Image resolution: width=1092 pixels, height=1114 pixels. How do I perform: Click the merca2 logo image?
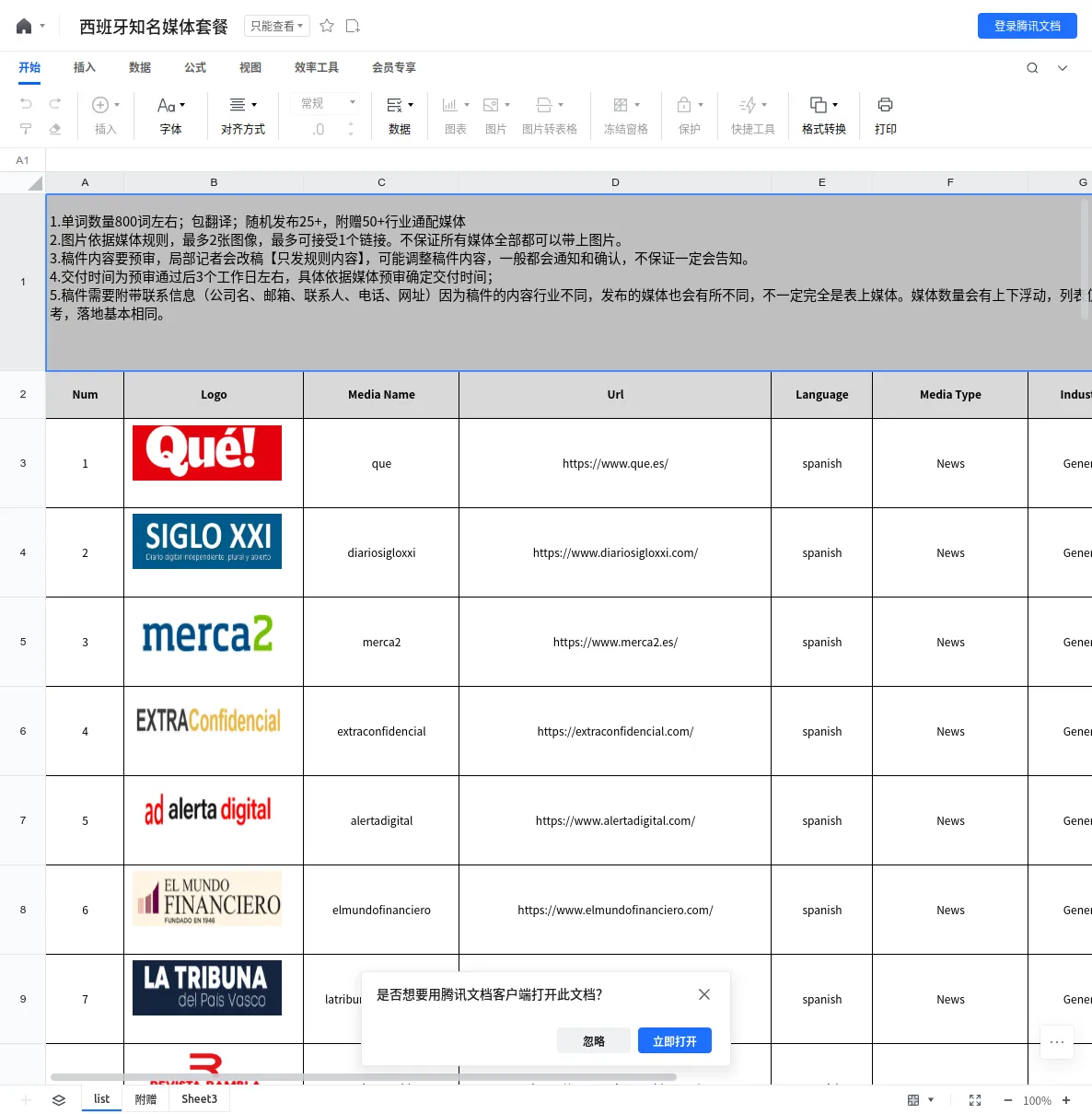point(207,634)
